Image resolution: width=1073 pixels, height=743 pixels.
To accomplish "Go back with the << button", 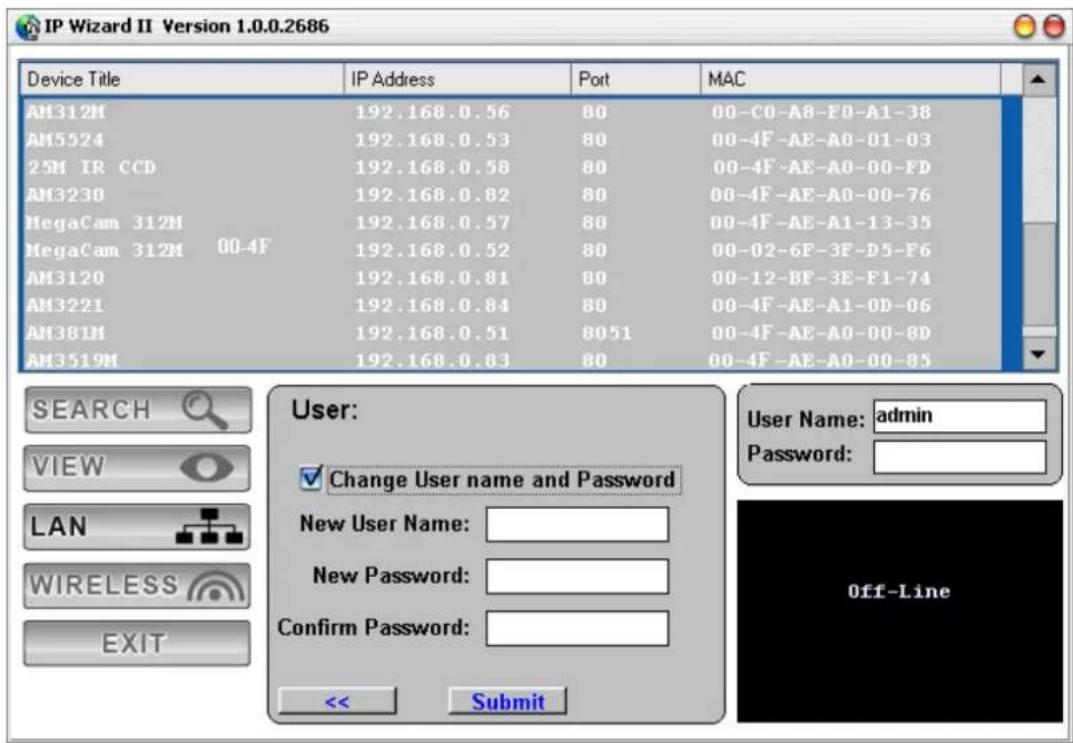I will click(x=337, y=701).
